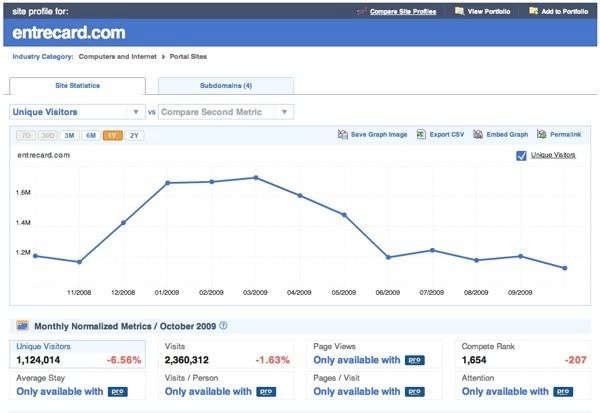Click the Export CSV spreadsheet icon
Screen dimensions: 600x413
click(x=421, y=134)
